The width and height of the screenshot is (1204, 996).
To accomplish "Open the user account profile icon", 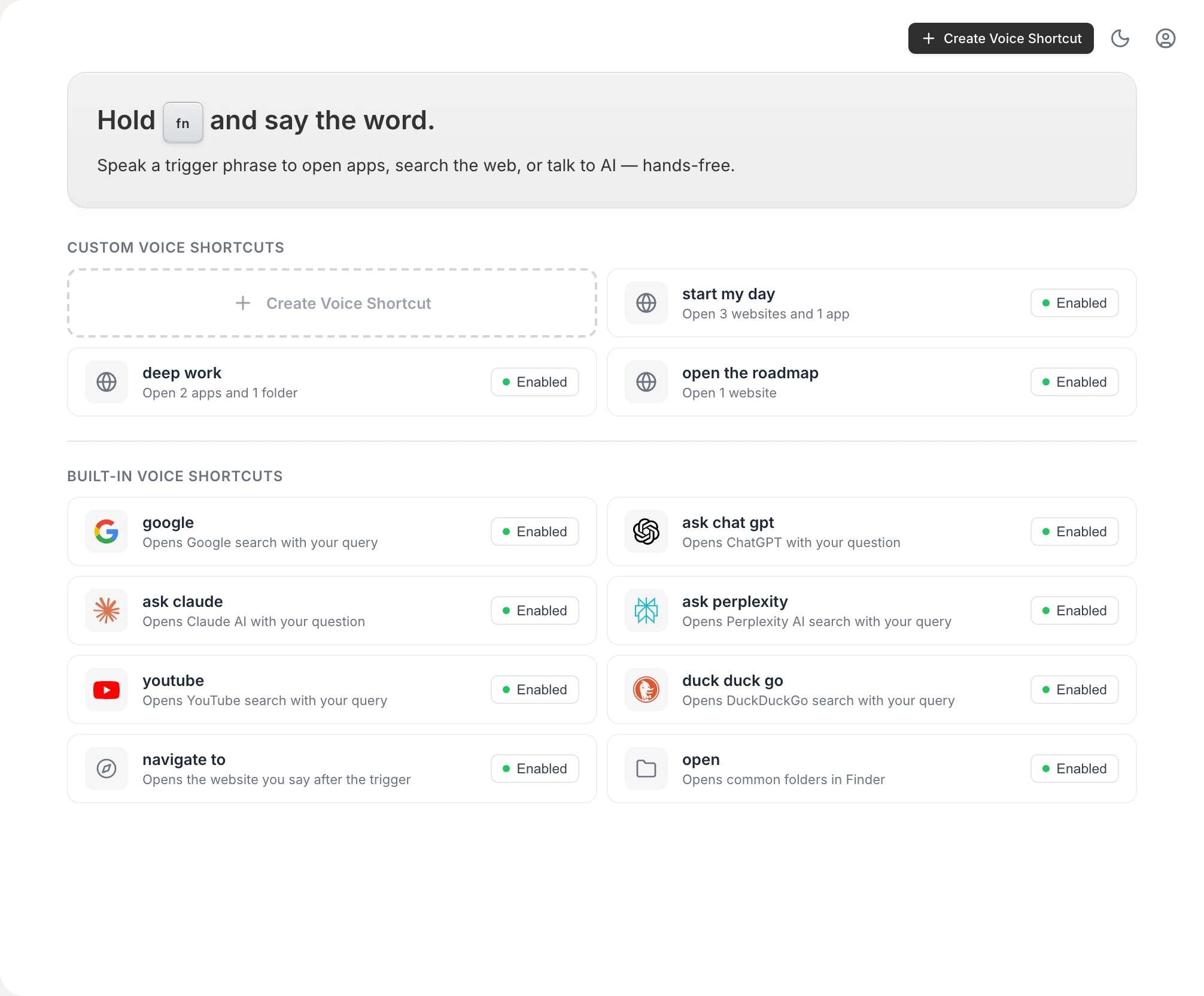I will [1165, 38].
